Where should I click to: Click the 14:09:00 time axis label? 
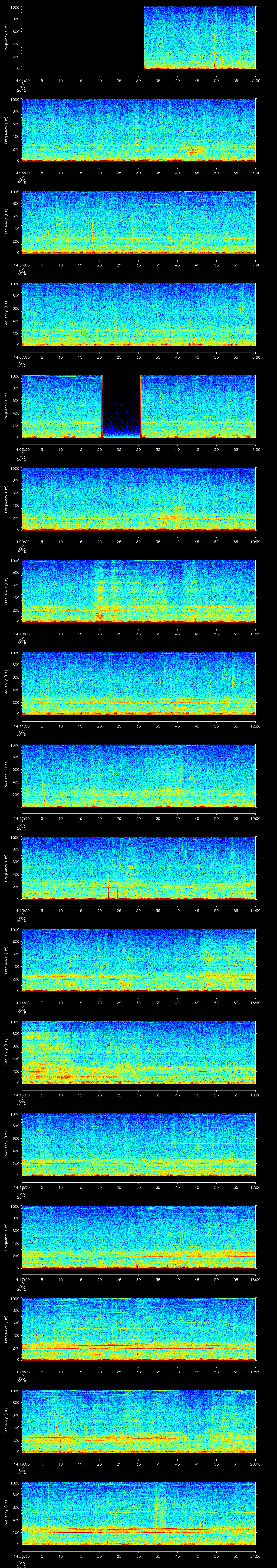(21, 542)
